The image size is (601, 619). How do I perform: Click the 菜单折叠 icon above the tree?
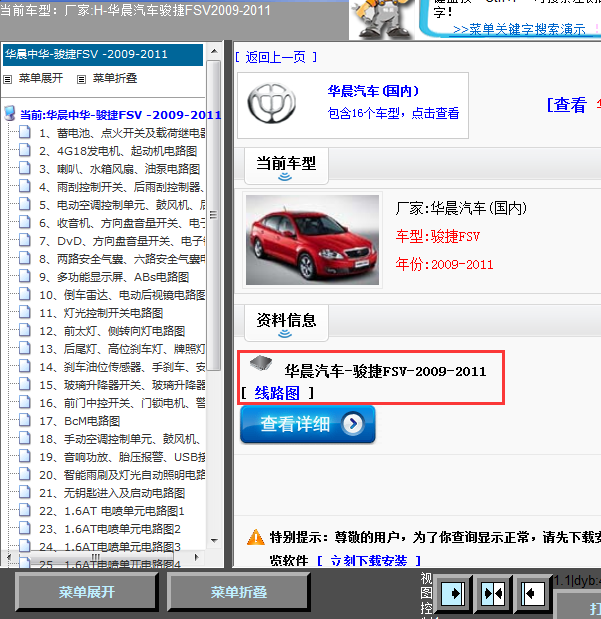pos(81,79)
